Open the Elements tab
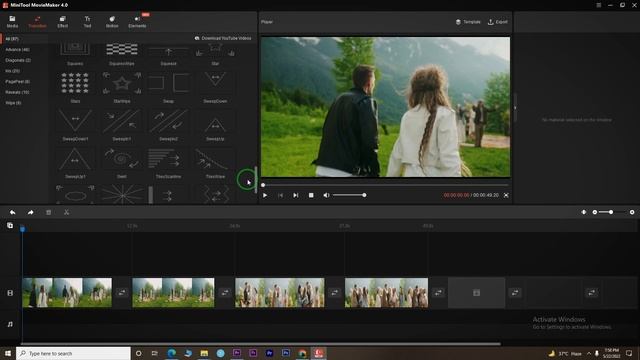This screenshot has height=360, width=640. point(137,22)
